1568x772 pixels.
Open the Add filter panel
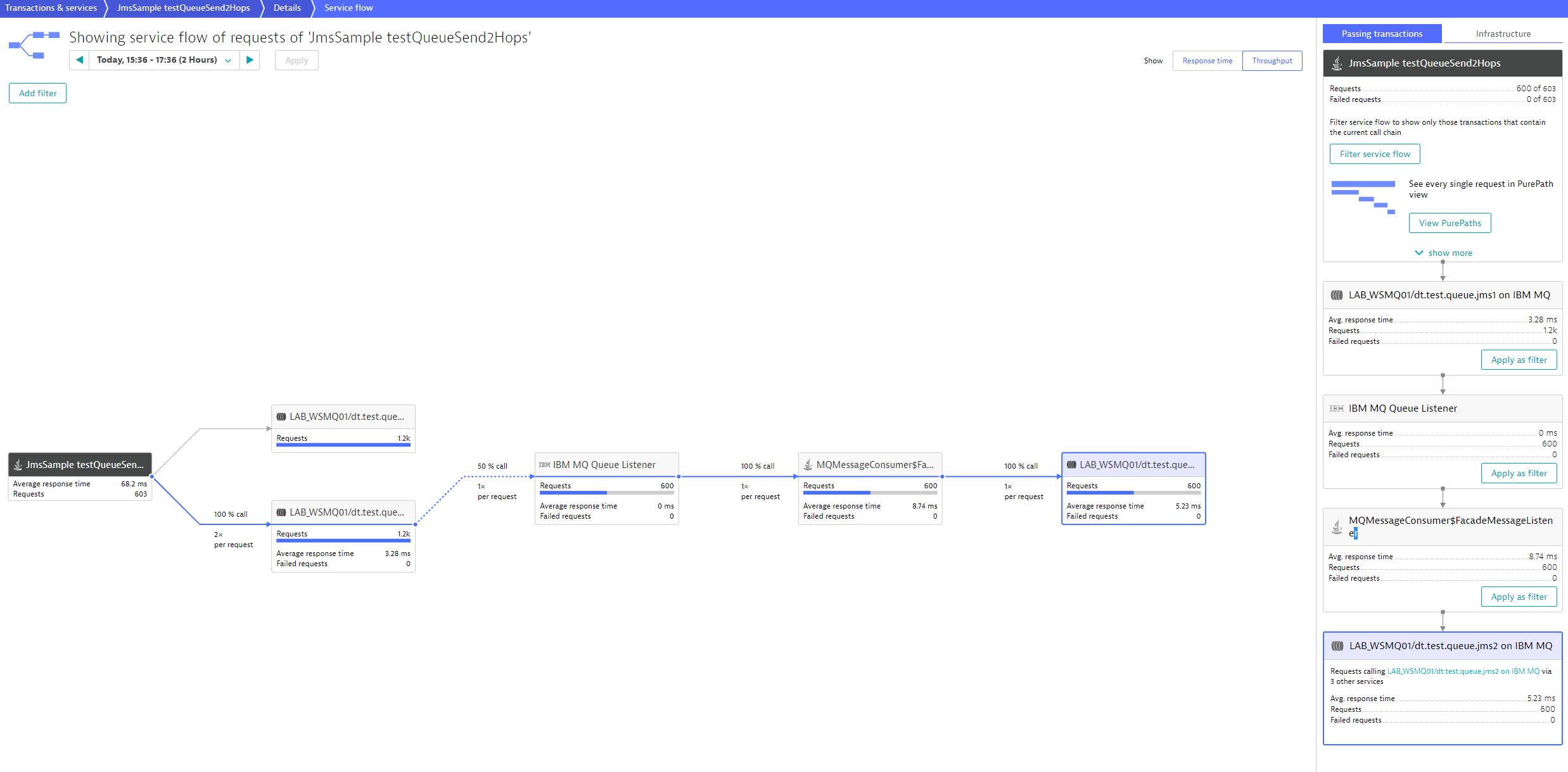[36, 92]
